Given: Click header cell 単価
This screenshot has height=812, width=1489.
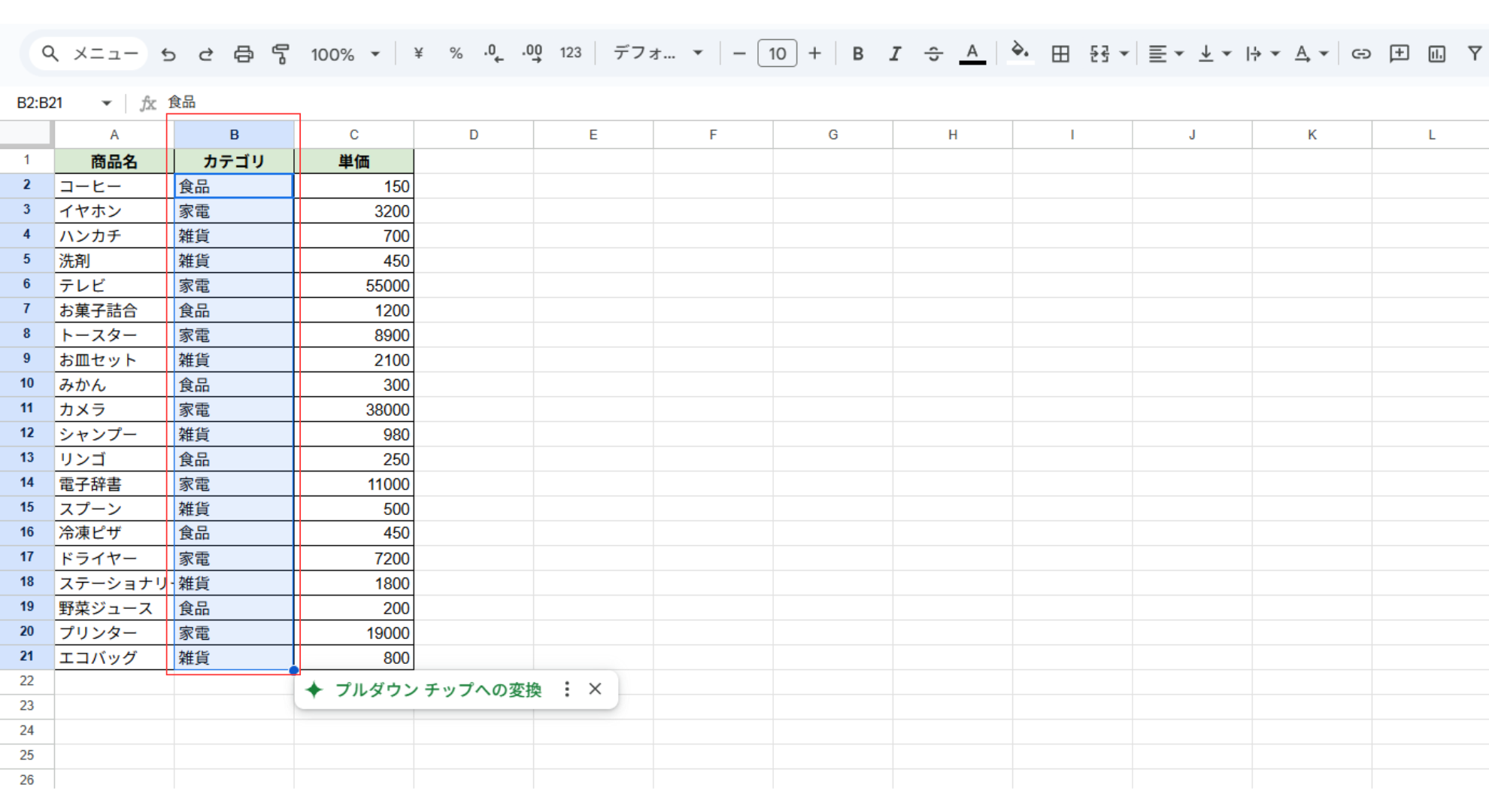Looking at the screenshot, I should (x=353, y=161).
